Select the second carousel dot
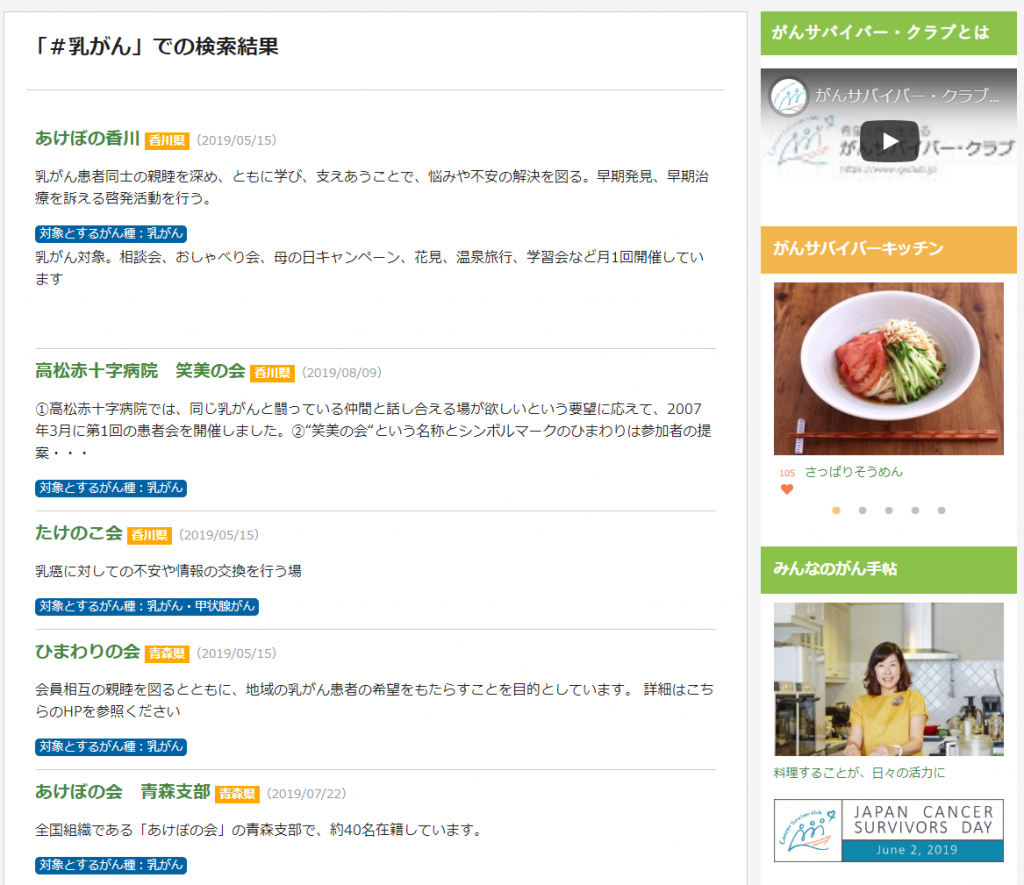Image resolution: width=1024 pixels, height=885 pixels. coord(862,510)
